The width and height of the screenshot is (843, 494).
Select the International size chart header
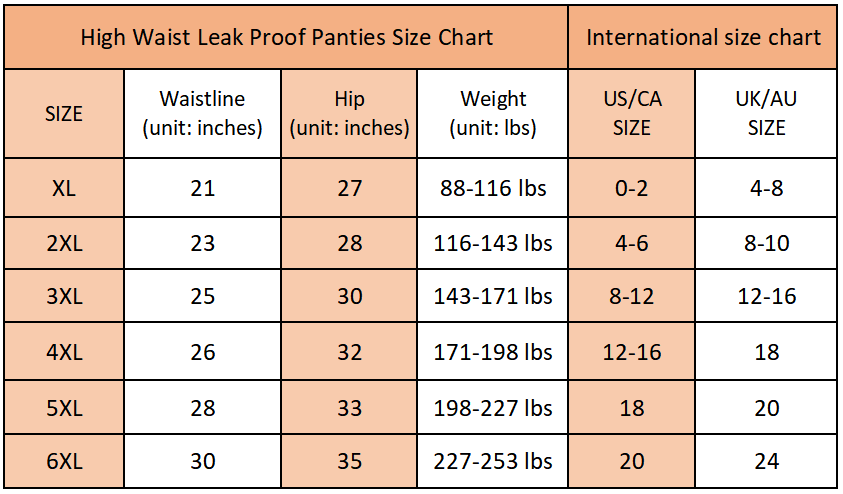point(703,37)
